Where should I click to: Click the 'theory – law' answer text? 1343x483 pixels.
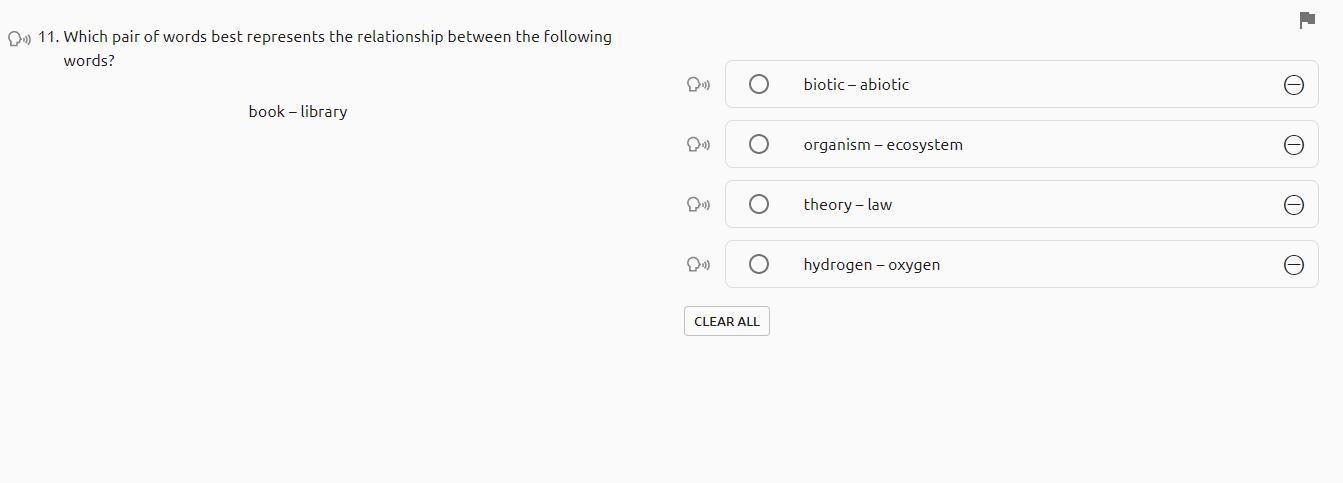coord(847,205)
